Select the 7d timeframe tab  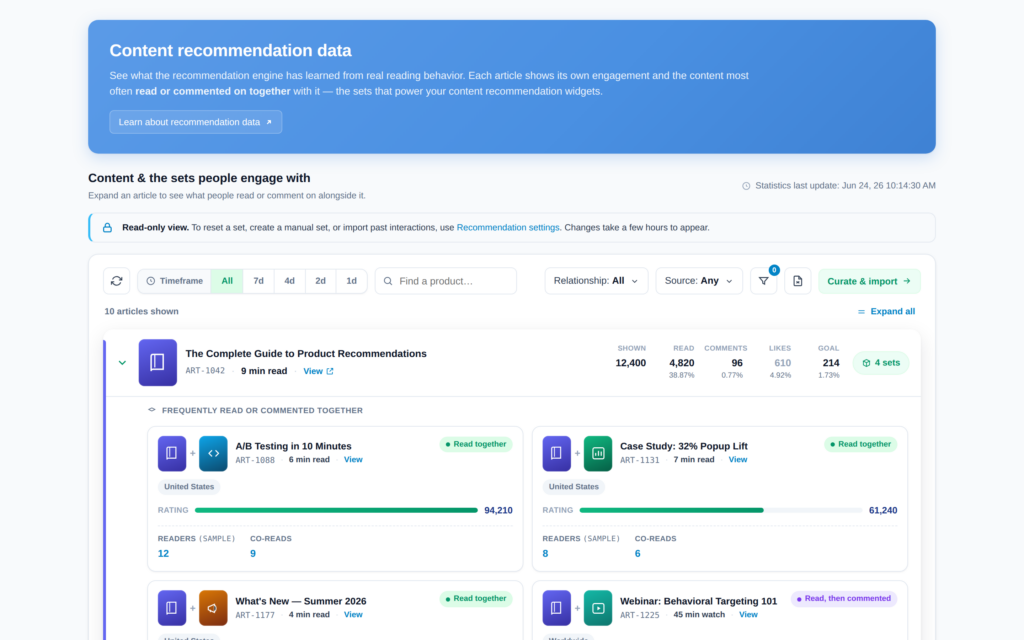(x=259, y=281)
